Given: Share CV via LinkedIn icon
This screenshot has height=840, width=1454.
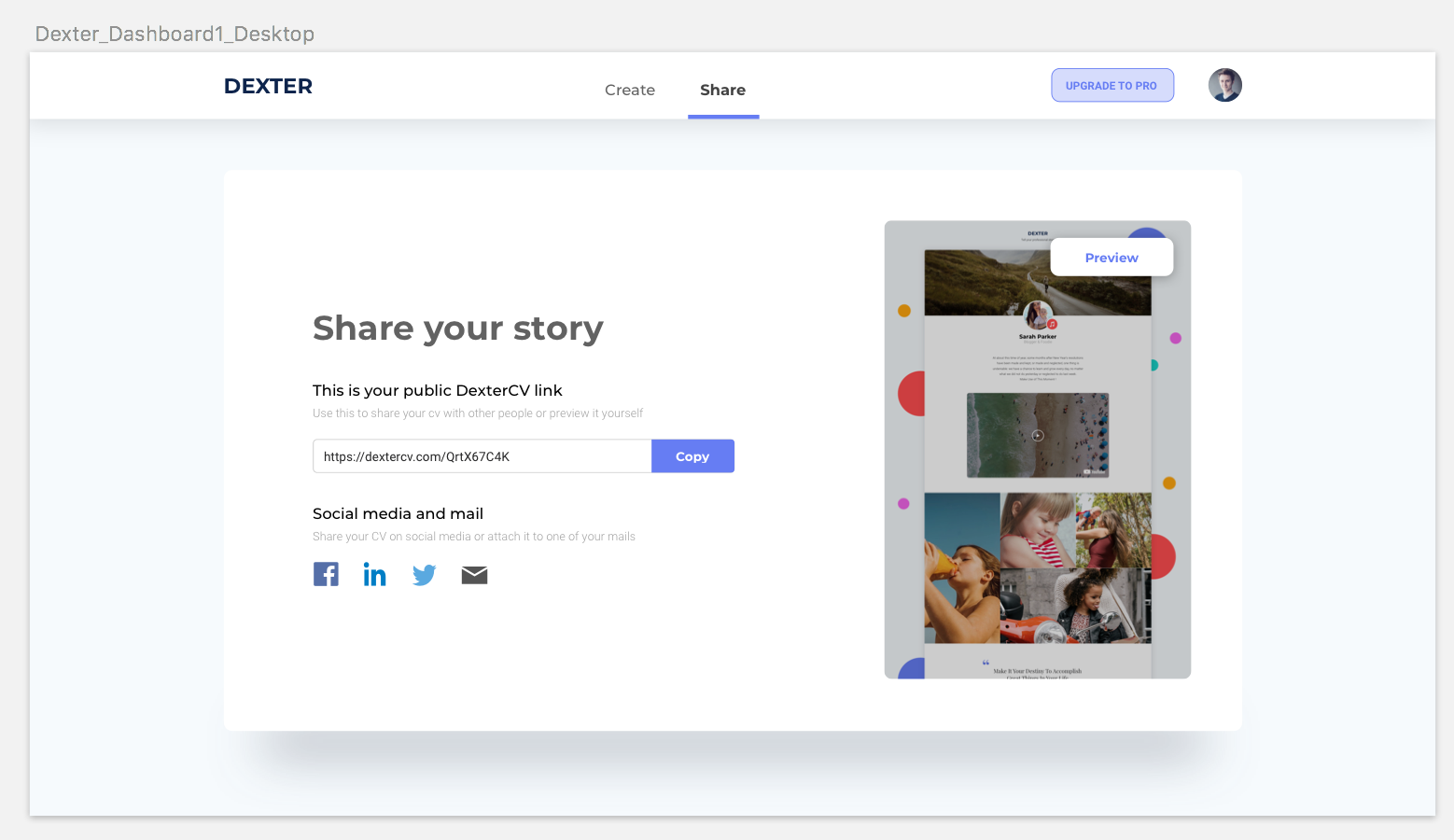Looking at the screenshot, I should coord(374,574).
